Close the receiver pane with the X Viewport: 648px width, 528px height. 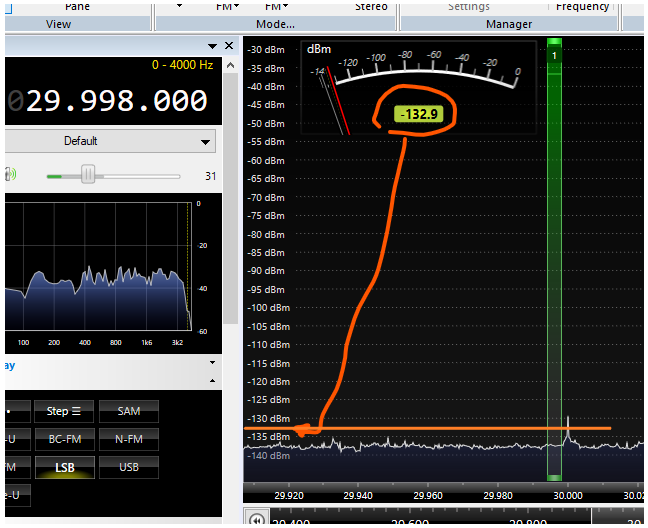229,45
